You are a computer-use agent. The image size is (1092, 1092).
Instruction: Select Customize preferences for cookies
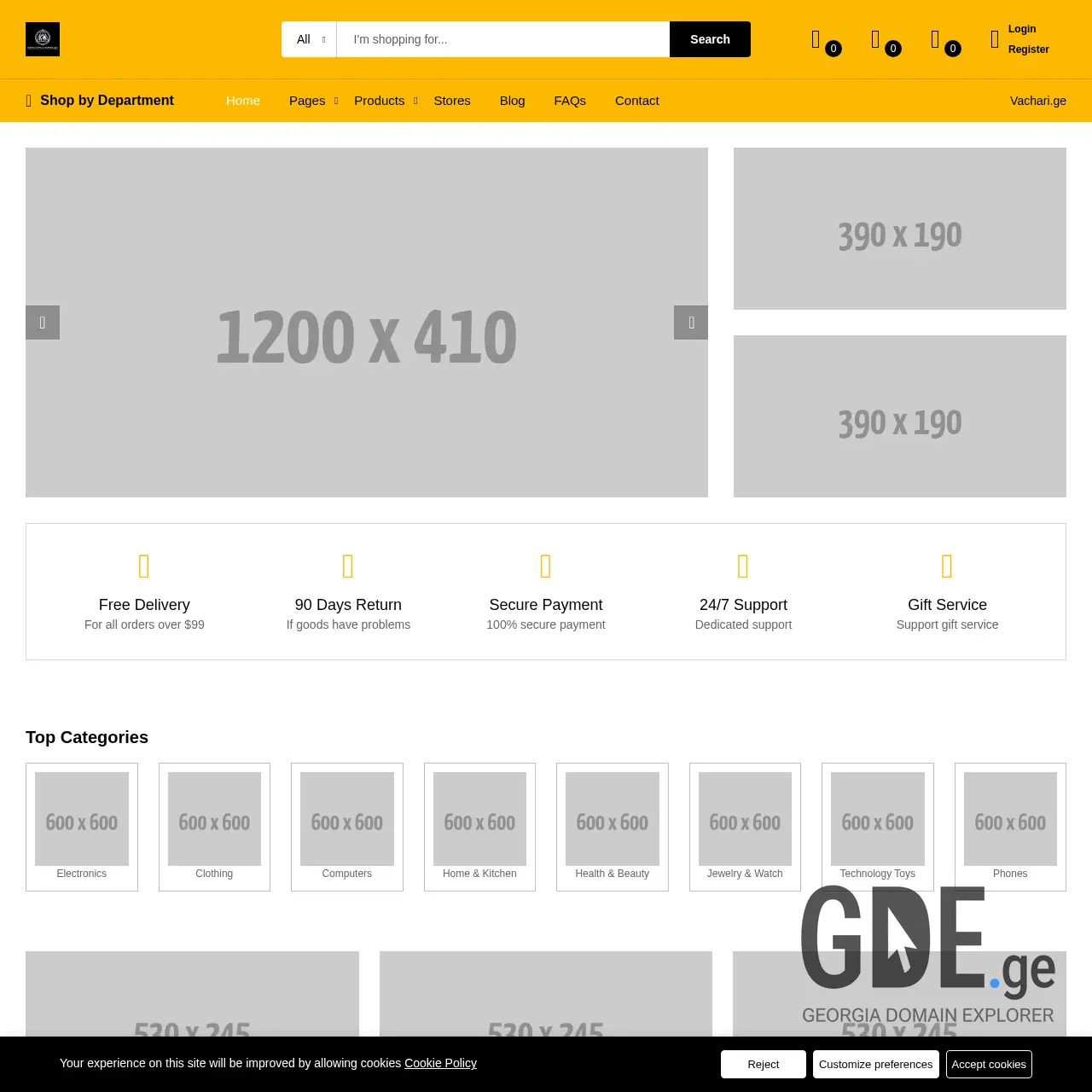[x=875, y=1064]
